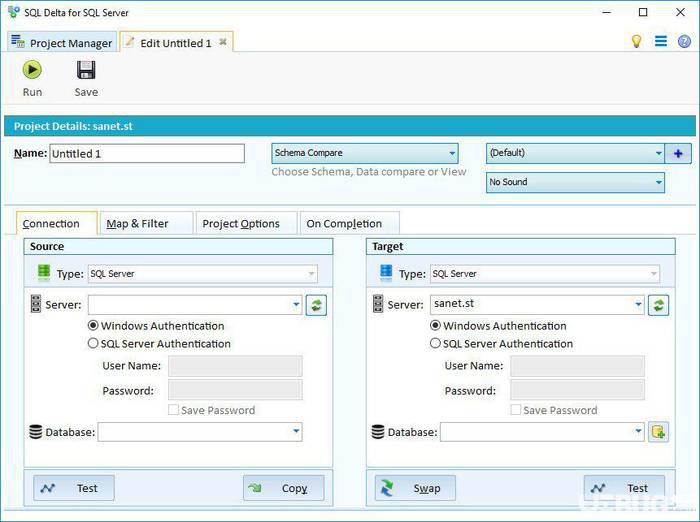Click the Copy button
The image size is (700, 522).
[283, 488]
